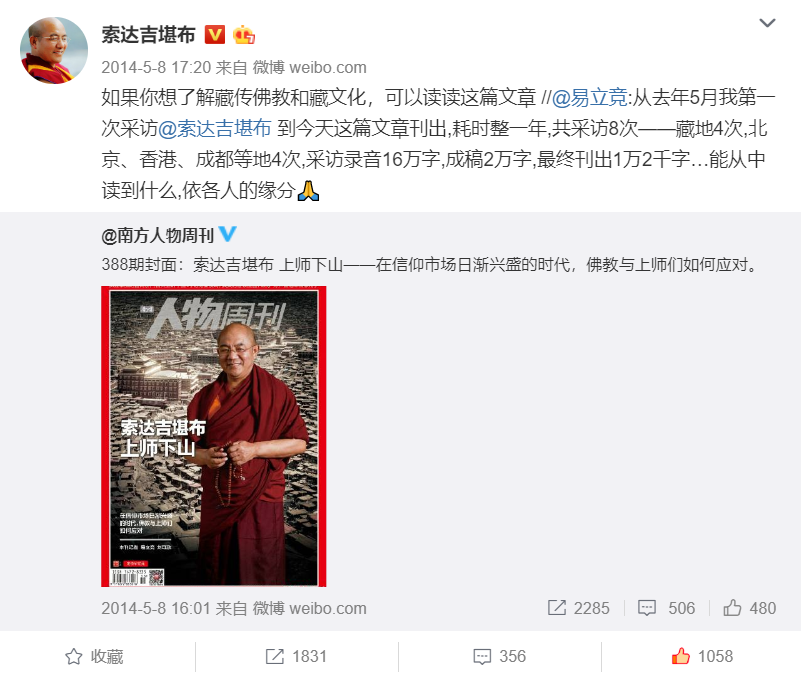Like the original post with 480 likes
This screenshot has height=679, width=801.
coord(749,608)
